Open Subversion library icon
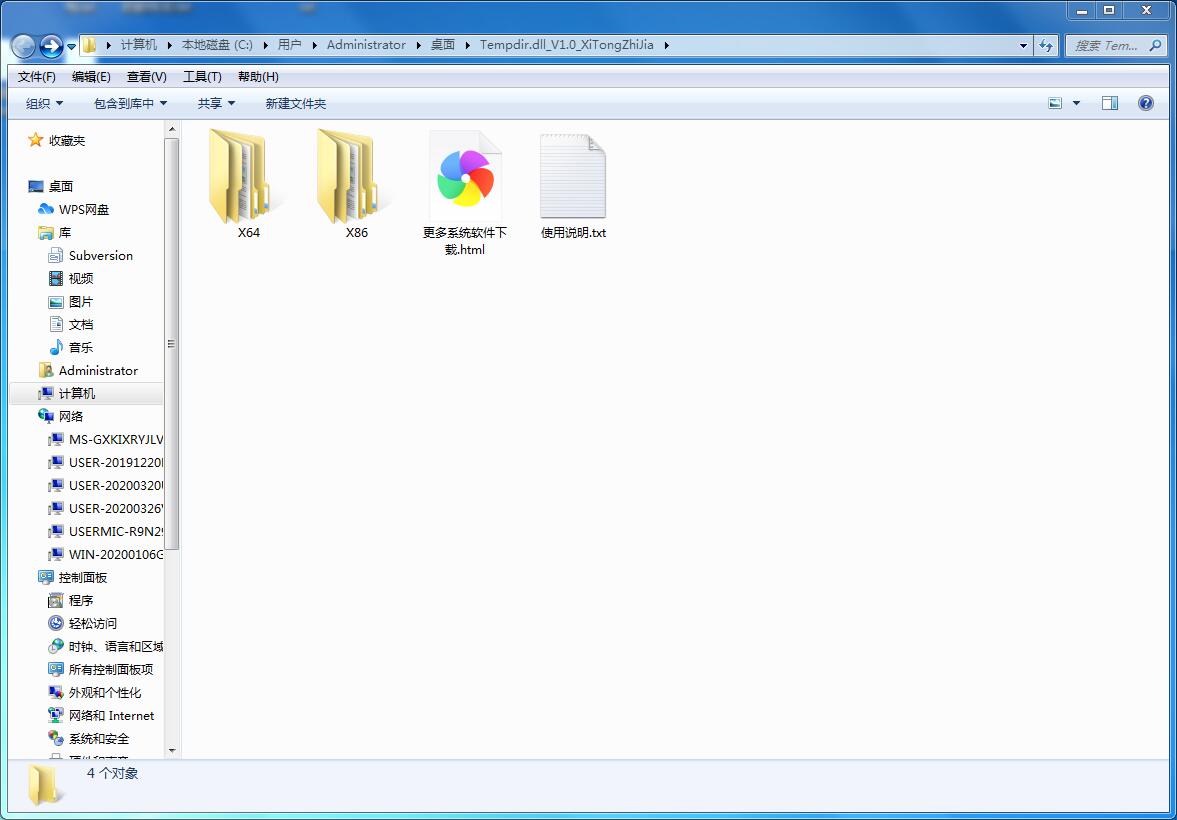The image size is (1177, 820). click(56, 255)
